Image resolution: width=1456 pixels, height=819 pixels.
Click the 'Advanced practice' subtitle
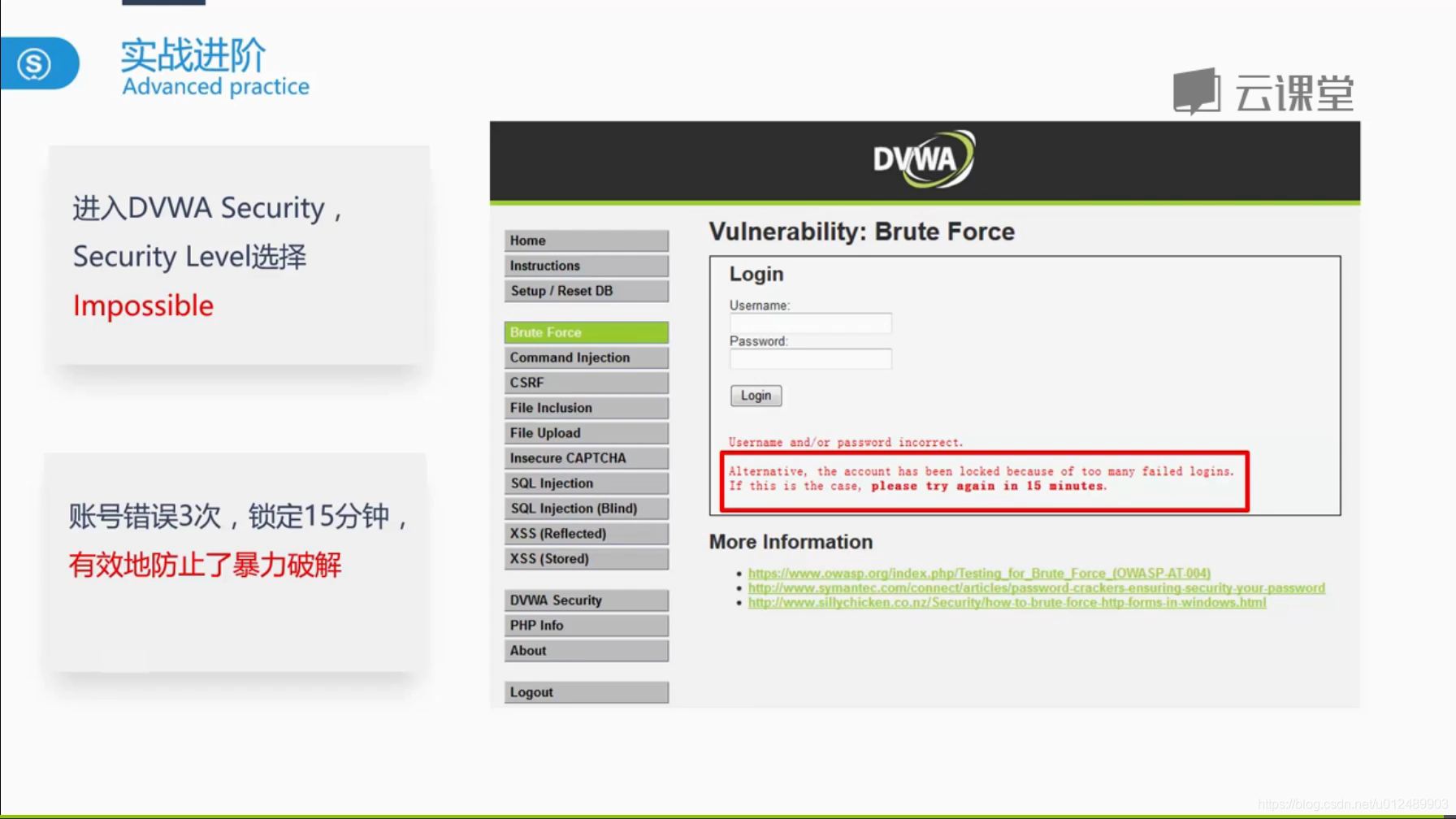pyautogui.click(x=215, y=86)
